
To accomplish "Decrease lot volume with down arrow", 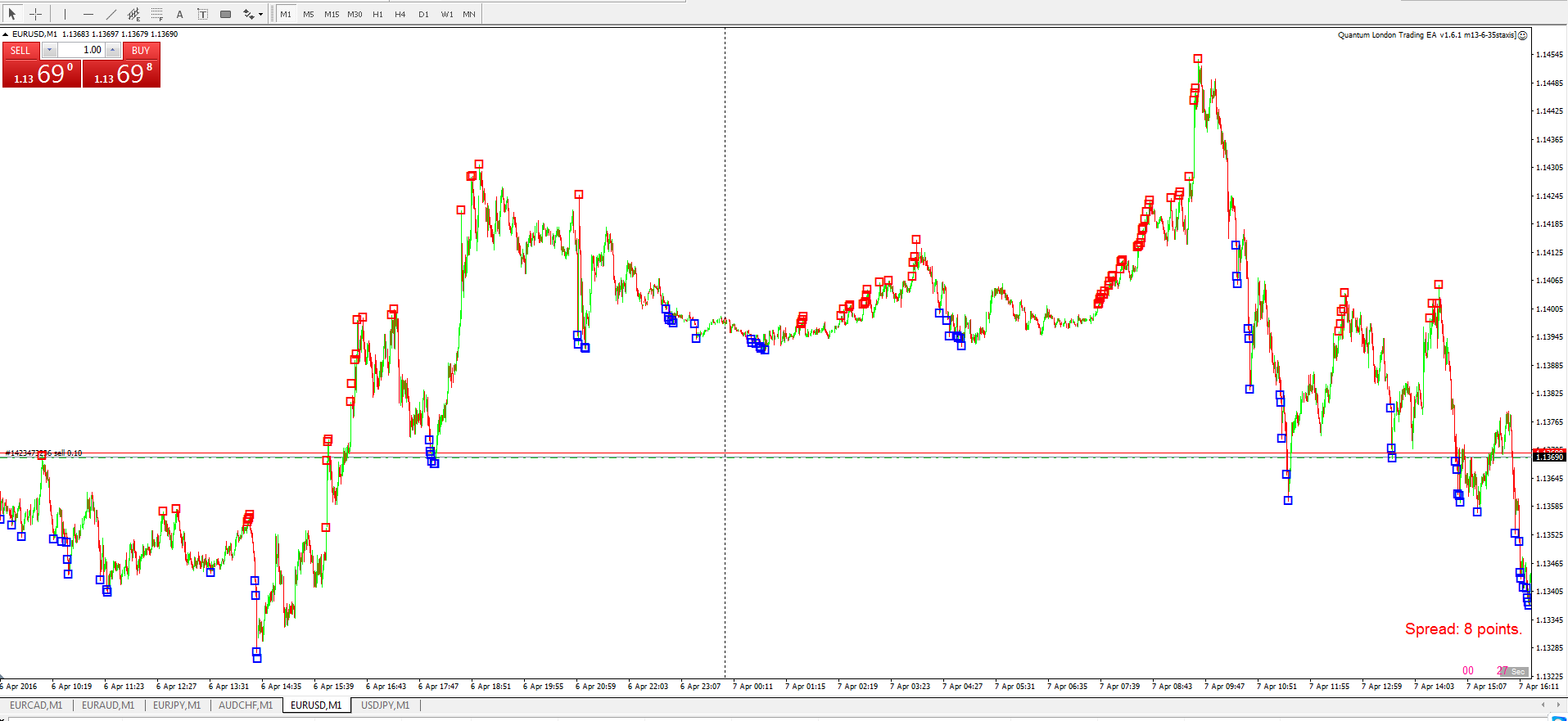I will pos(49,50).
